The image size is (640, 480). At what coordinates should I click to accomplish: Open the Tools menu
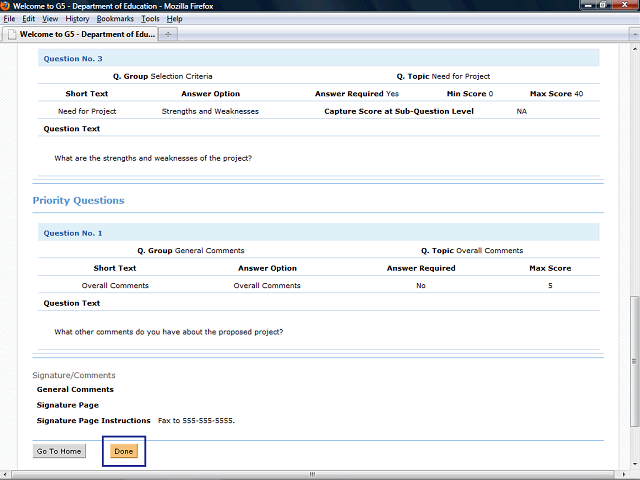(150, 19)
